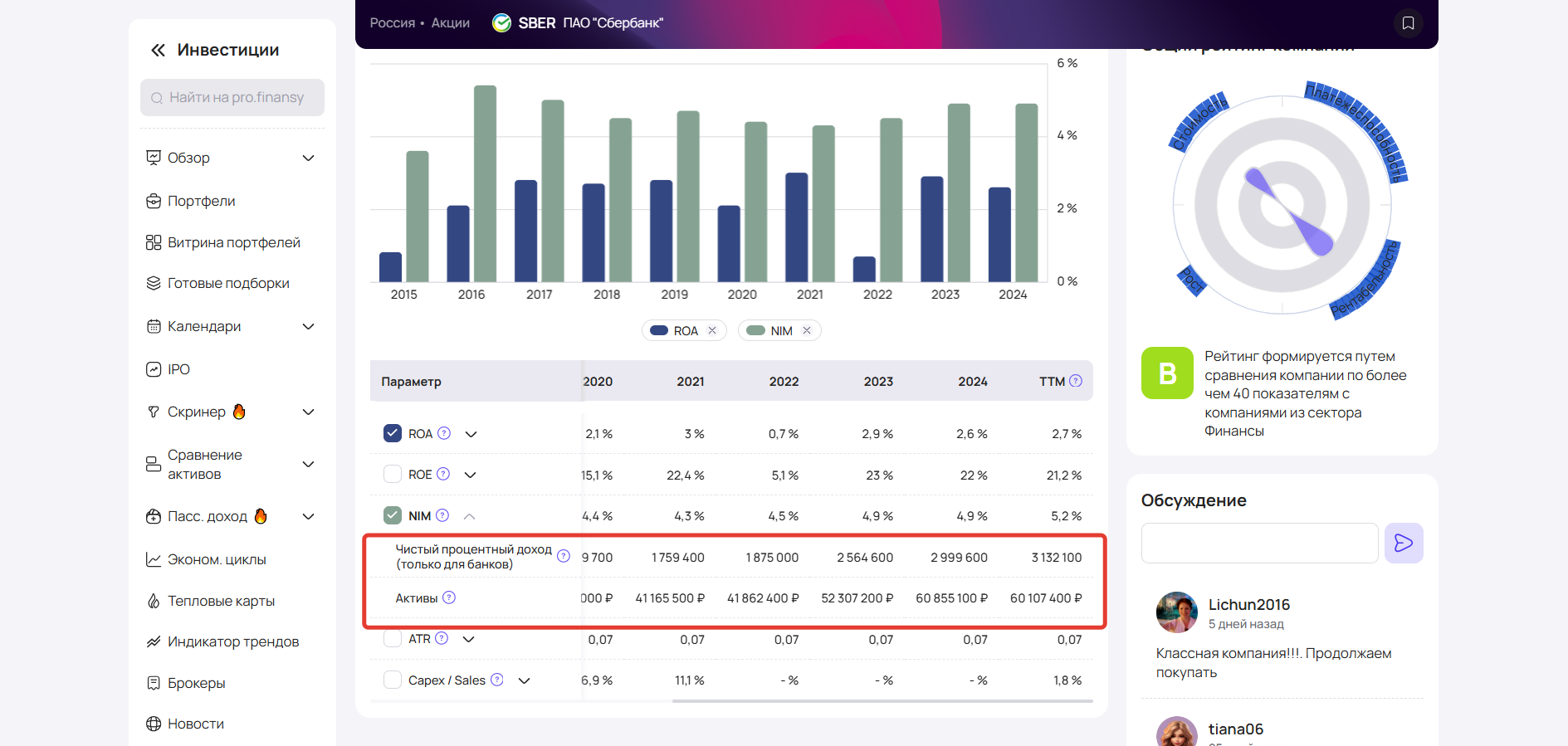Screen dimensions: 1568x746
Task: Click the Готовые подборки layers icon
Action: tap(154, 283)
